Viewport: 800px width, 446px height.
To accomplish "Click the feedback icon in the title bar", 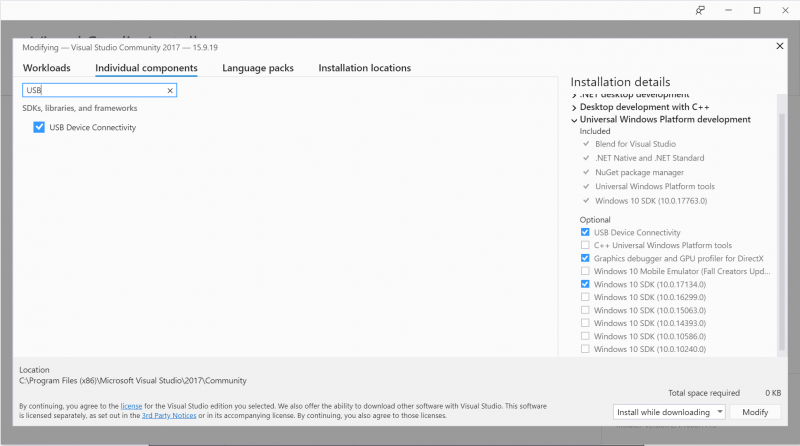I will 700,10.
